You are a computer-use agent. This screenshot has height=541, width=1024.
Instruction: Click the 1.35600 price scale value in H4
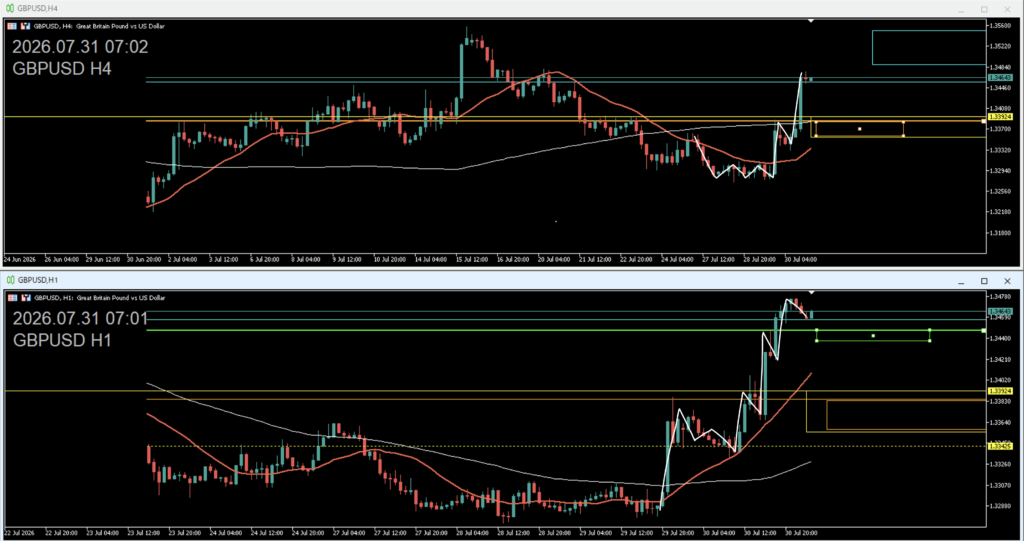[1000, 25]
